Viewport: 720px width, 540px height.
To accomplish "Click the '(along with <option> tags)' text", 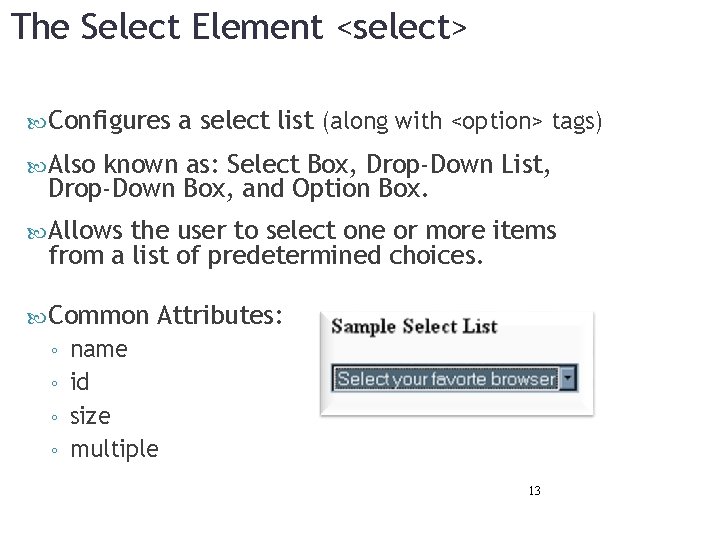I will pos(463,122).
